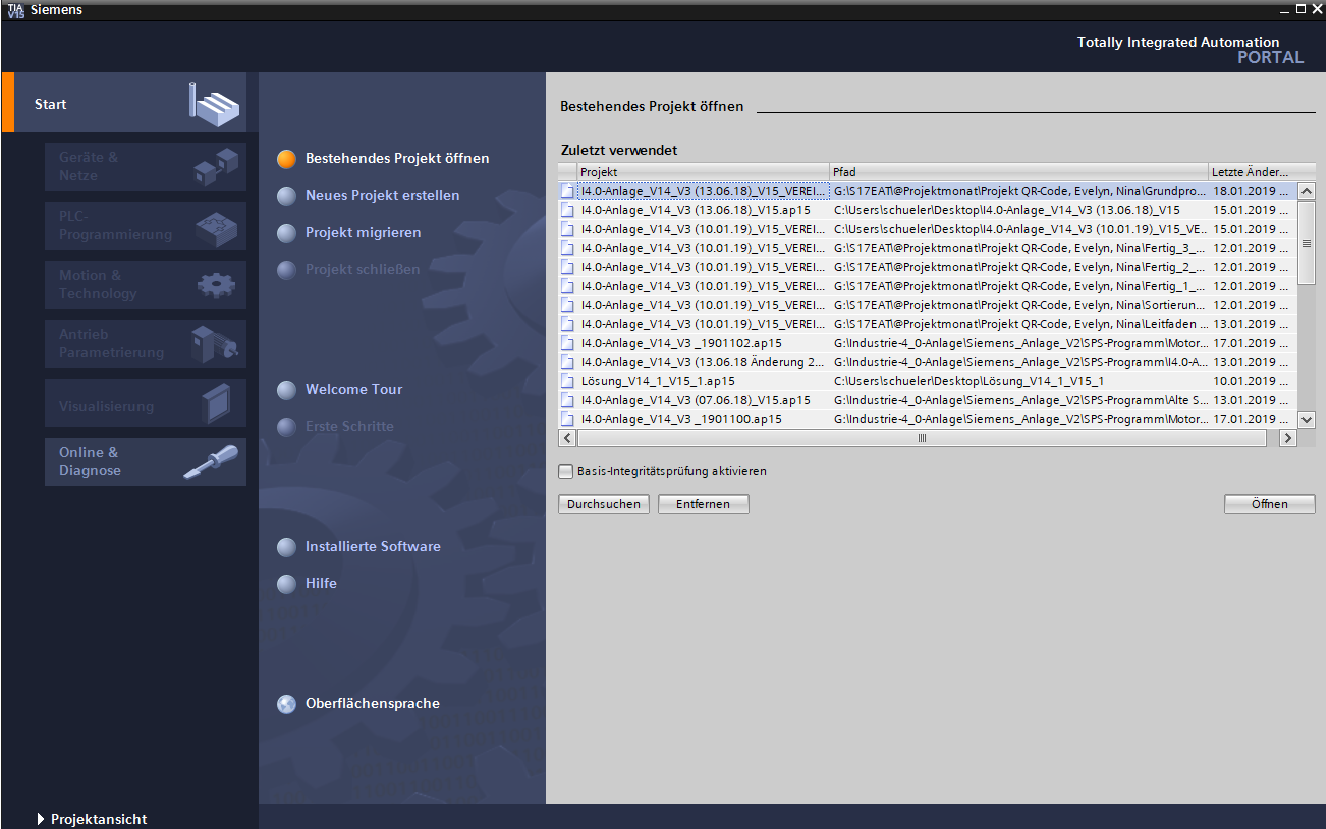Click file icon of Lösung_V14_1_V15_1.ap15 project

tap(568, 381)
